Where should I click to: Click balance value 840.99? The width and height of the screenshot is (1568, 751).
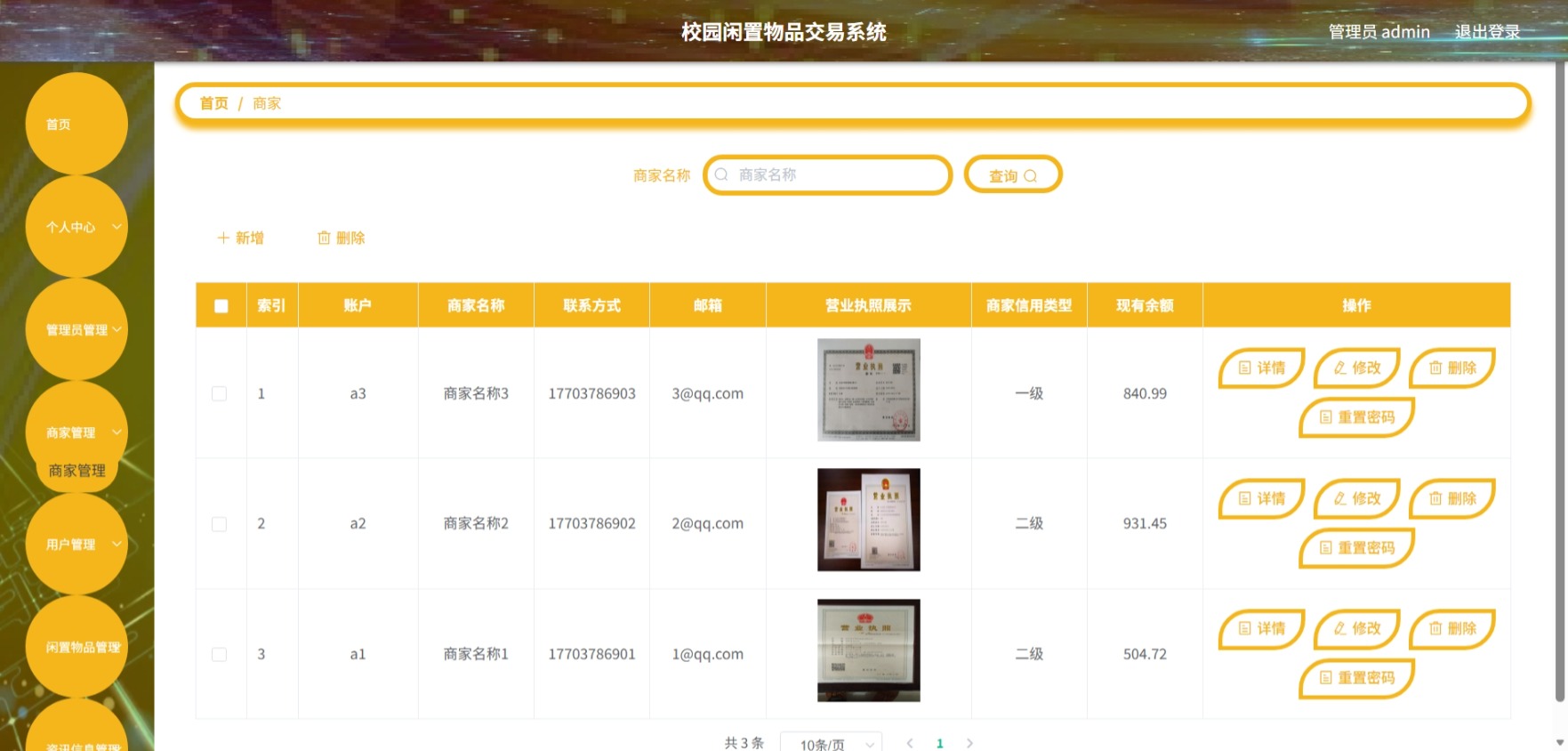[1145, 393]
